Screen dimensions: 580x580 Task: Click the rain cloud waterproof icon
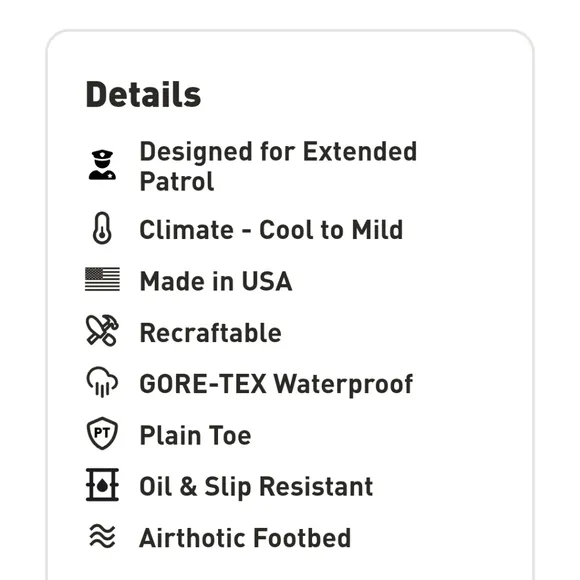coord(102,382)
